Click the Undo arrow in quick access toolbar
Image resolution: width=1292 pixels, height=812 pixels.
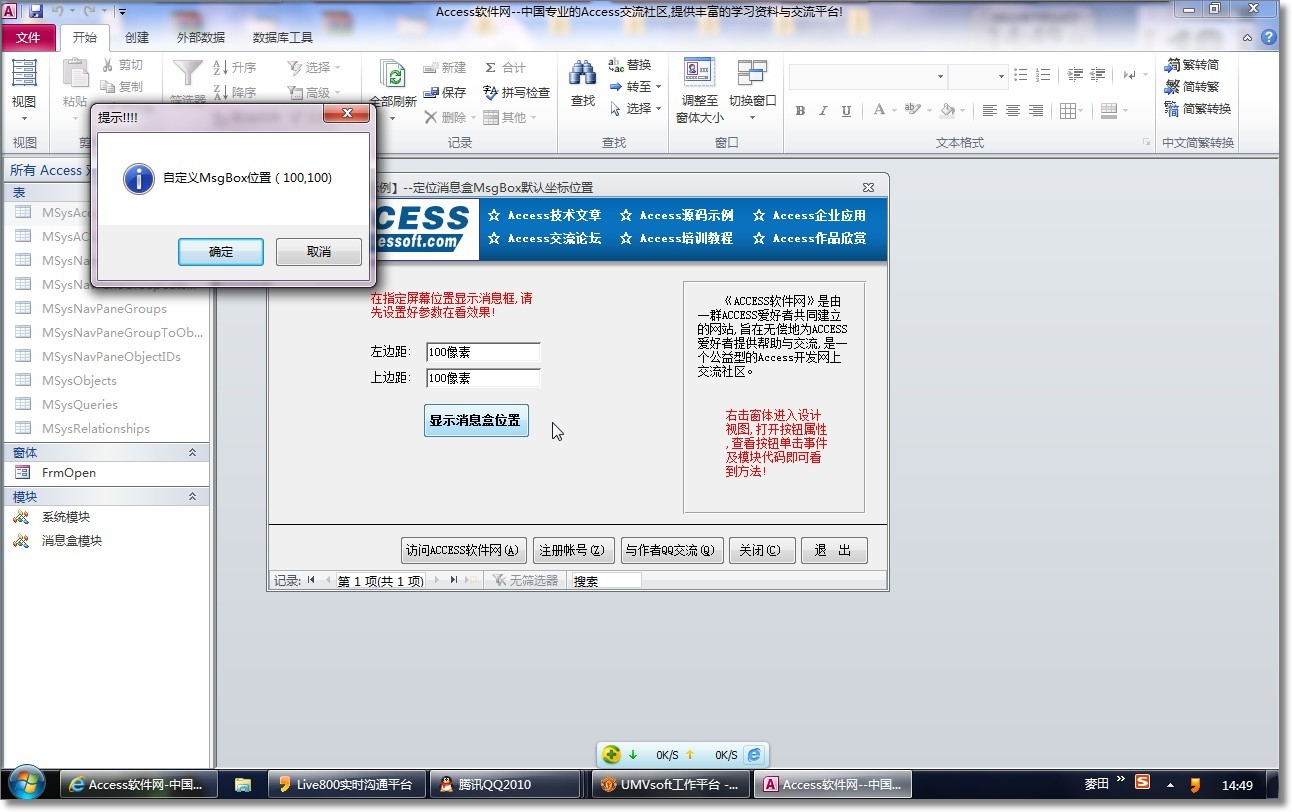click(59, 11)
